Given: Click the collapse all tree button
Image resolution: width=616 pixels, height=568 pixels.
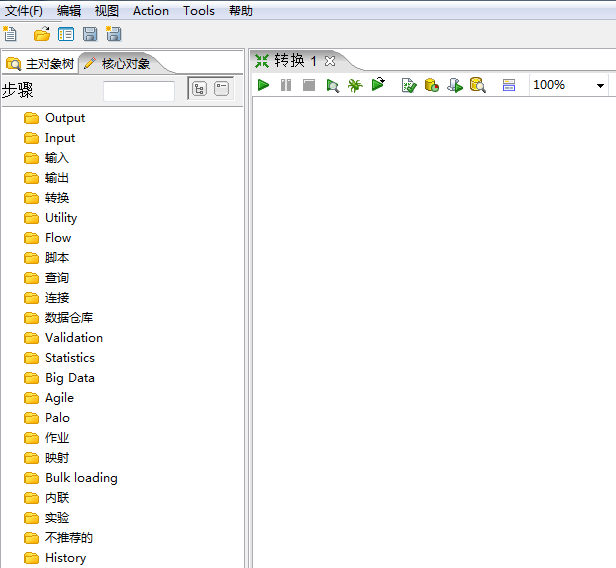Looking at the screenshot, I should coord(222,89).
